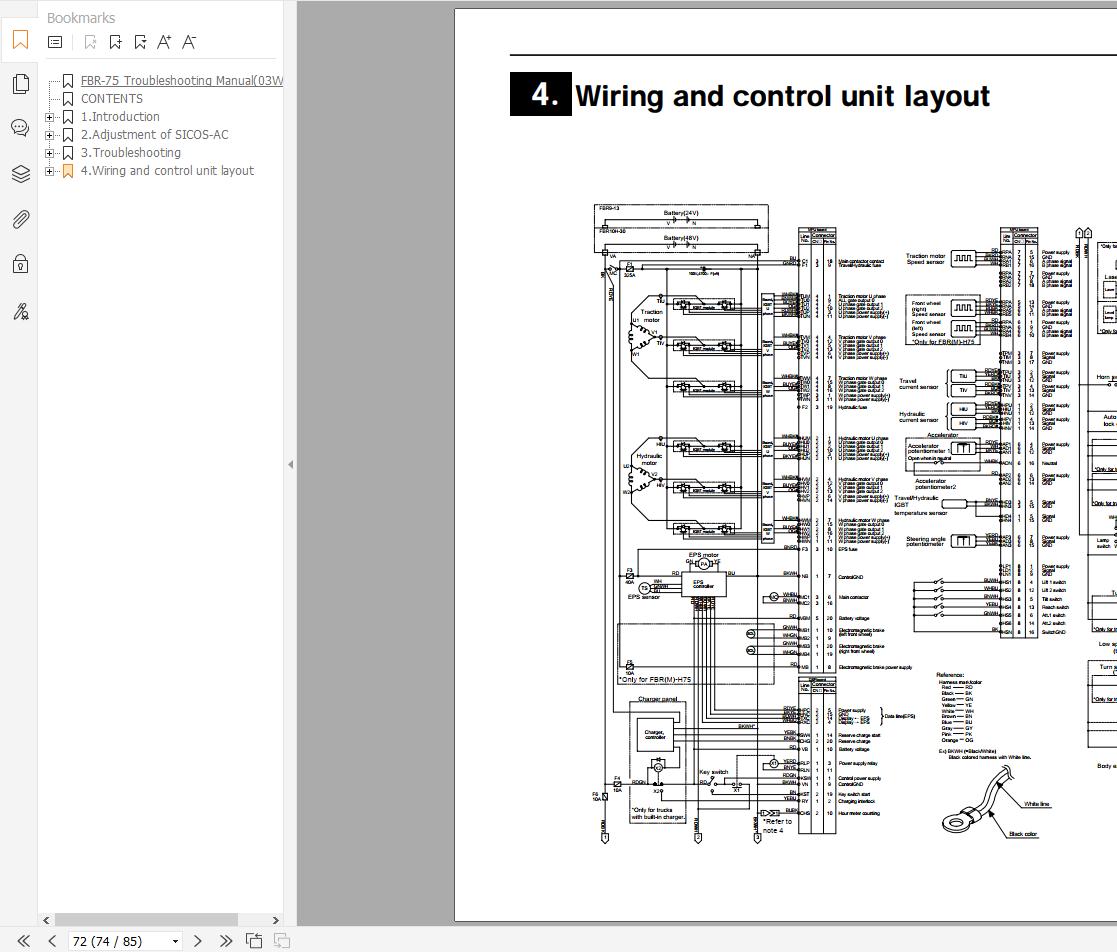Screen dimensions: 1117x952
Task: Go to the previous page
Action: [x=52, y=941]
